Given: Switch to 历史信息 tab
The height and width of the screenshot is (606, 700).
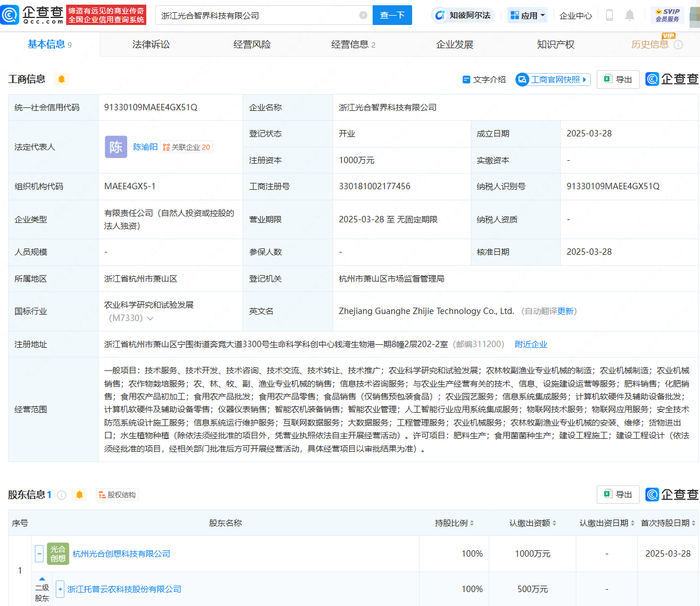Looking at the screenshot, I should pyautogui.click(x=650, y=45).
